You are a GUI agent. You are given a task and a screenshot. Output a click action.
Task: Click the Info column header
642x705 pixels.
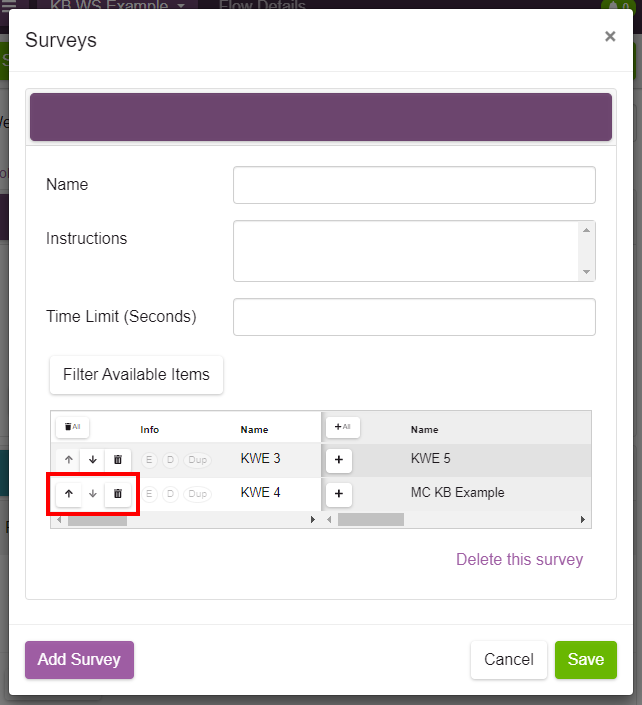[149, 430]
